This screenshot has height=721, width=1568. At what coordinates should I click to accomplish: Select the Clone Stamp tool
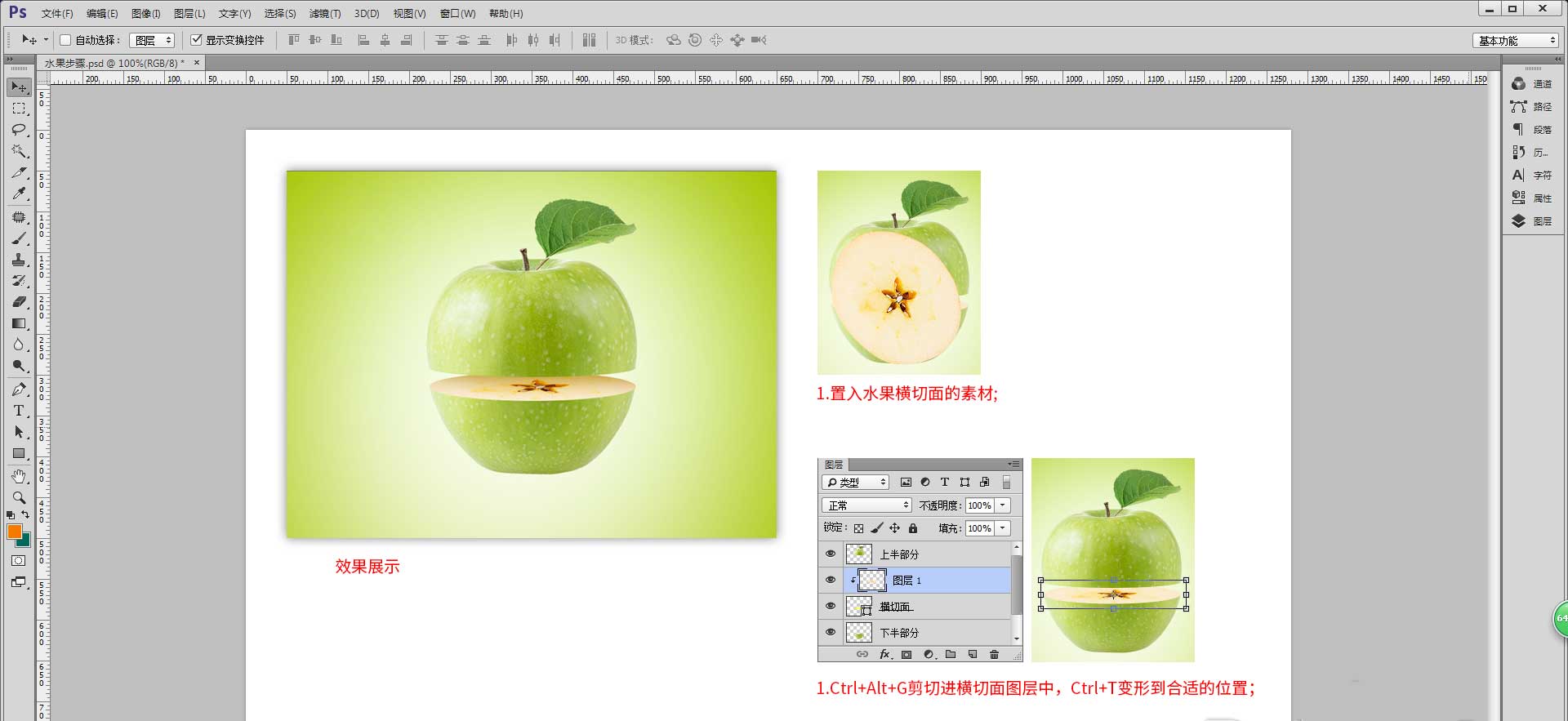(19, 260)
